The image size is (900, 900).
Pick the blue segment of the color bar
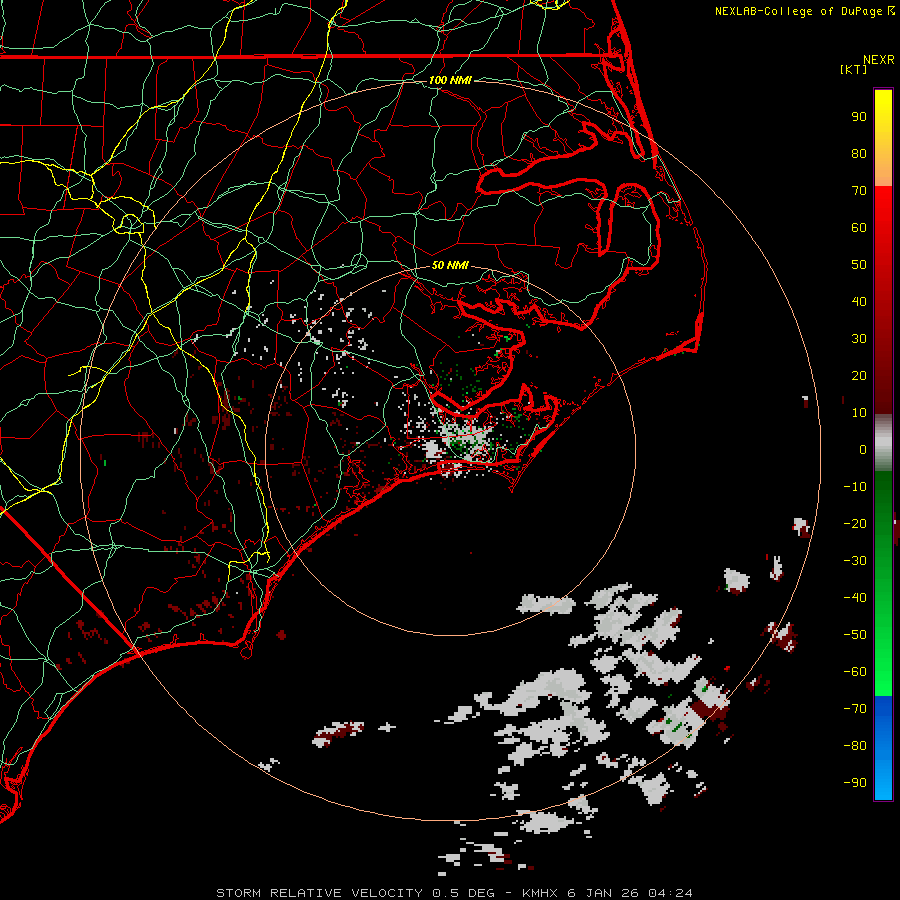coord(883,748)
